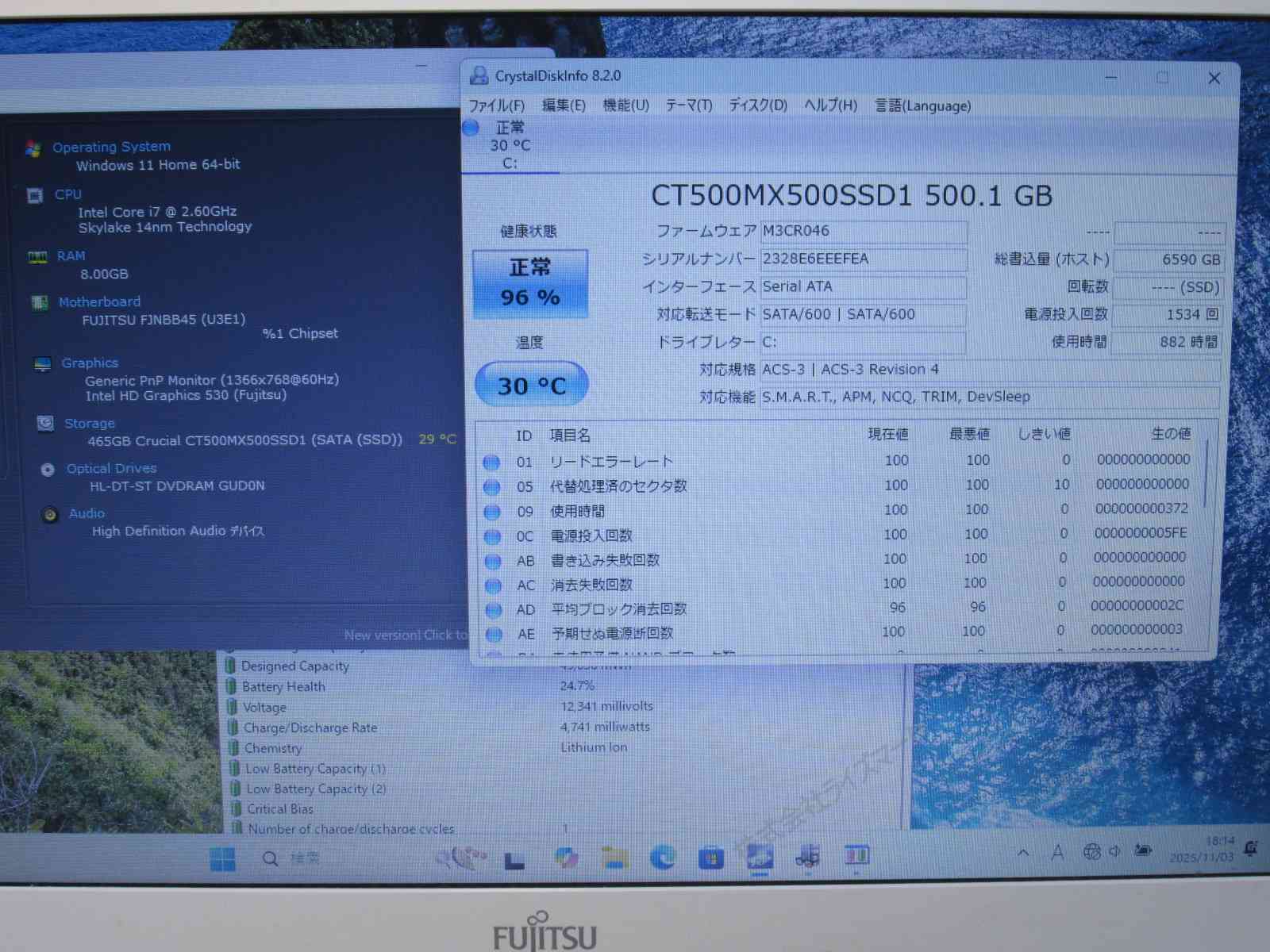Select the Operating System heading in Speccy
Image resolution: width=1270 pixels, height=952 pixels.
[111, 147]
